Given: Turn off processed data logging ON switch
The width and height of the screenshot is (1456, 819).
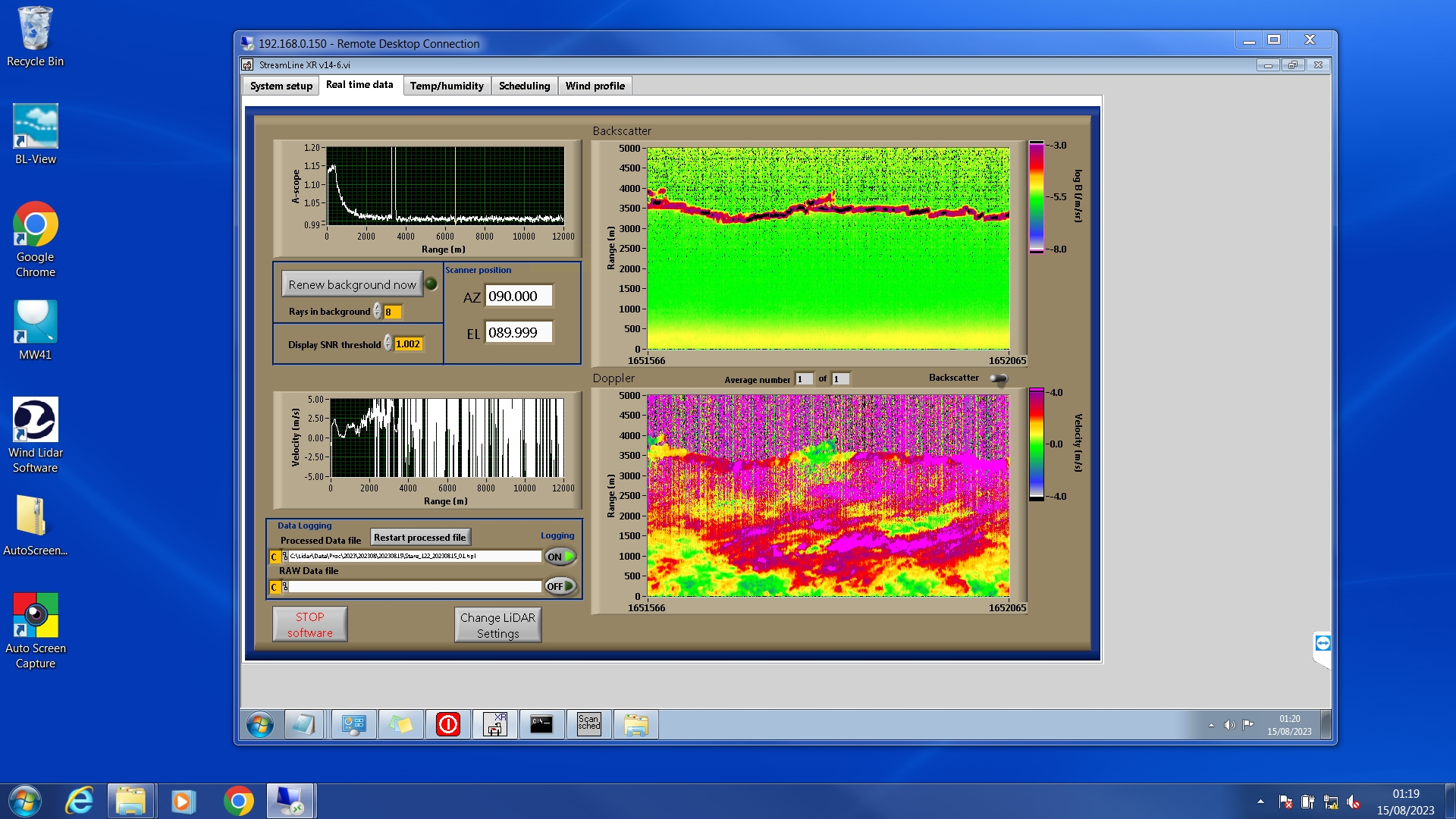Looking at the screenshot, I should pos(560,557).
